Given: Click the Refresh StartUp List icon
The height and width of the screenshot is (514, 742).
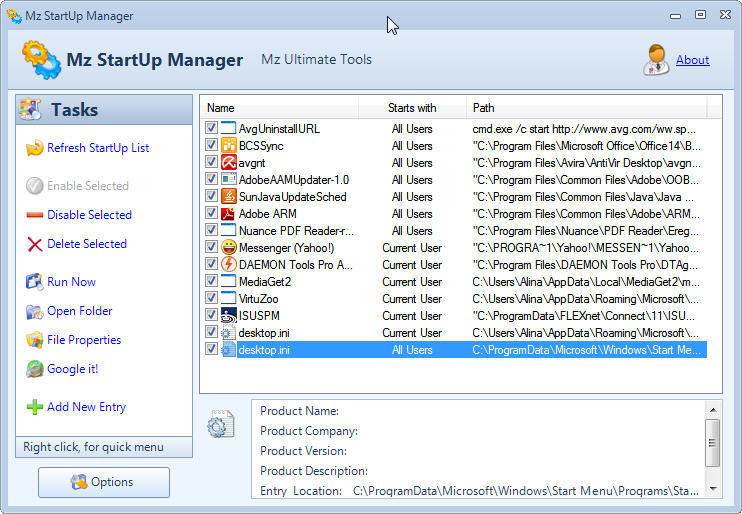Looking at the screenshot, I should point(35,148).
